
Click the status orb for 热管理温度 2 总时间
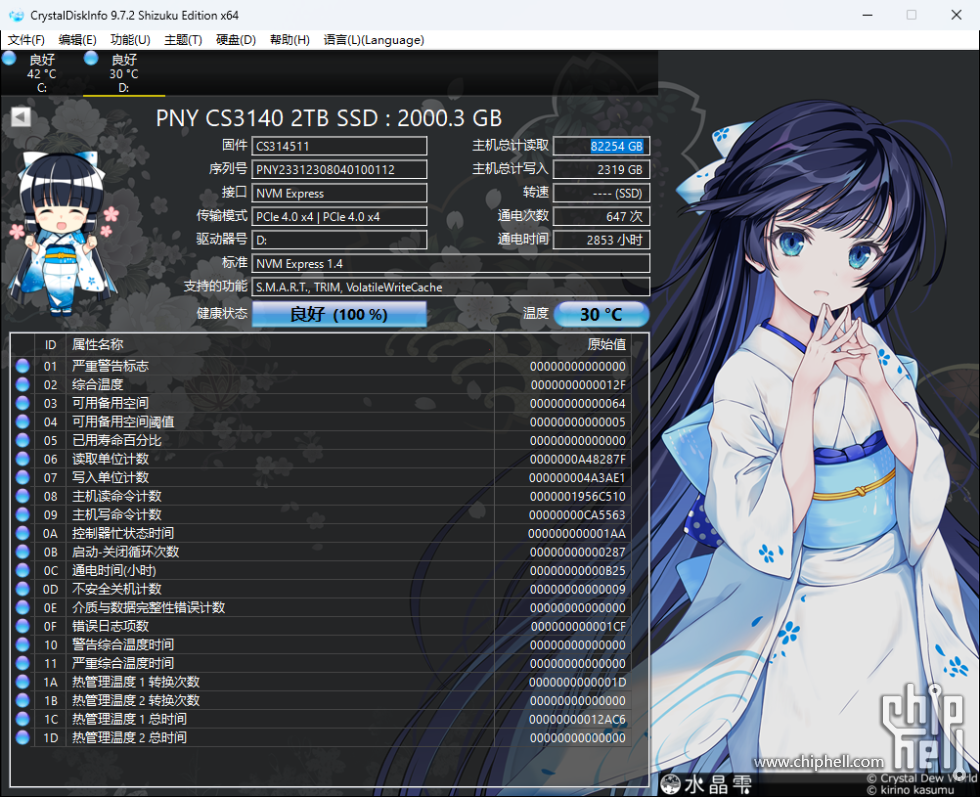[x=23, y=737]
